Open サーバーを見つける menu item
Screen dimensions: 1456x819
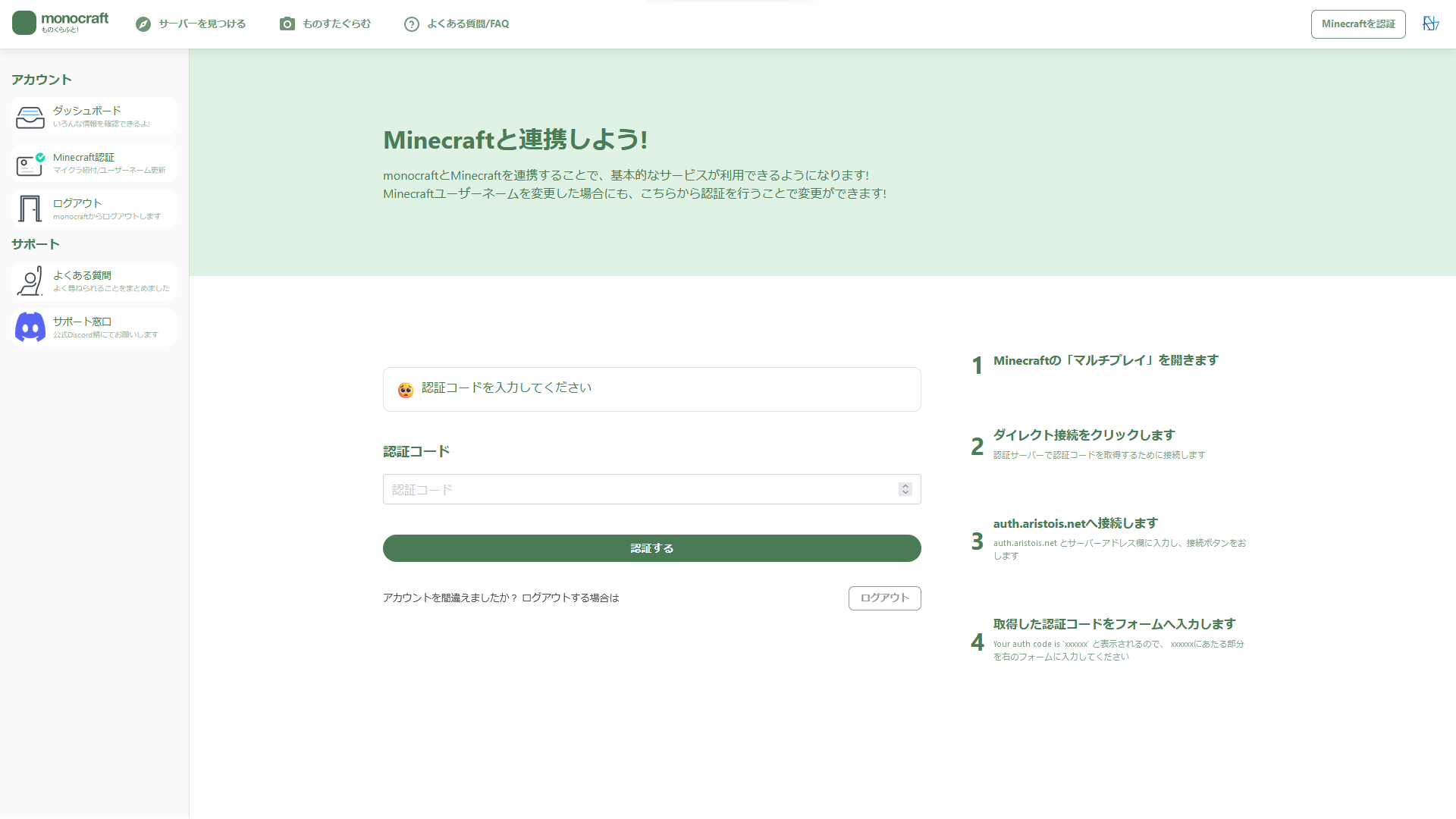pos(202,24)
